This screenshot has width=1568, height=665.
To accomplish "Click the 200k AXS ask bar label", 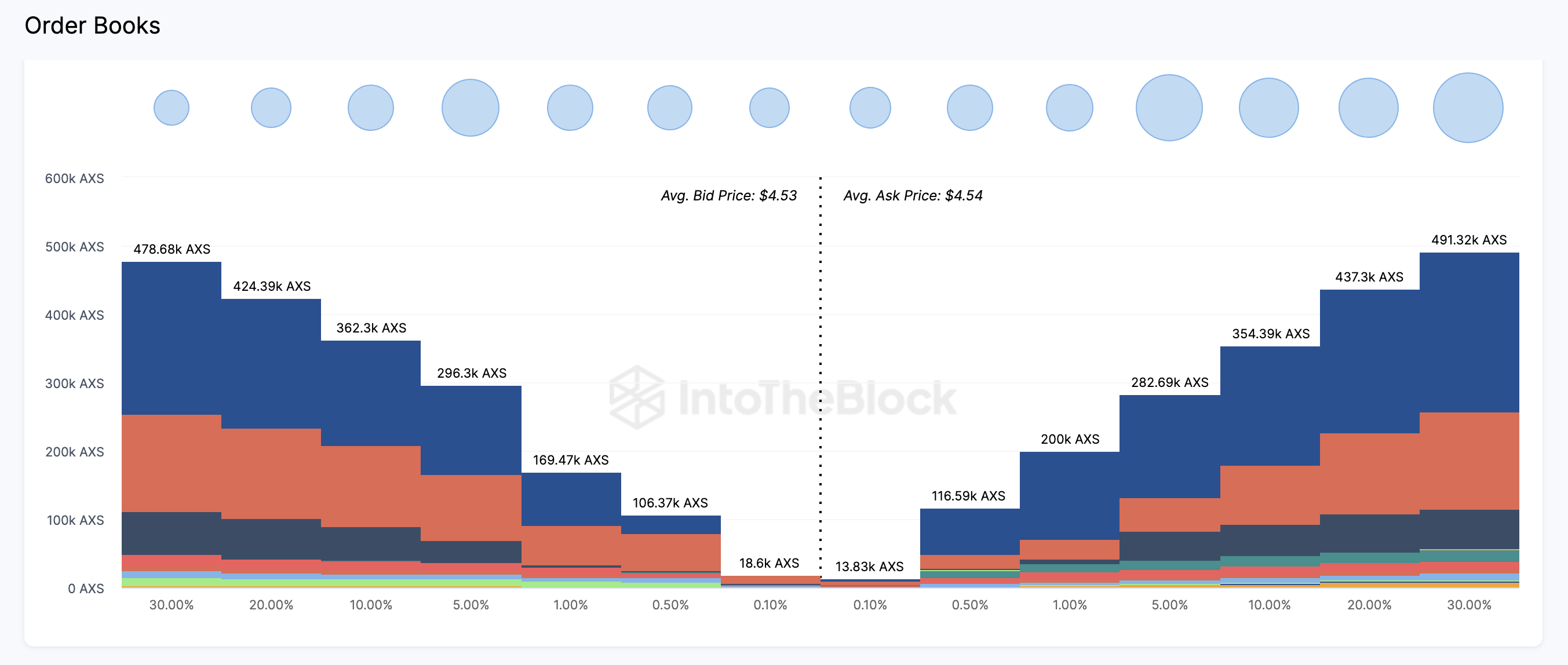I will pyautogui.click(x=1070, y=439).
